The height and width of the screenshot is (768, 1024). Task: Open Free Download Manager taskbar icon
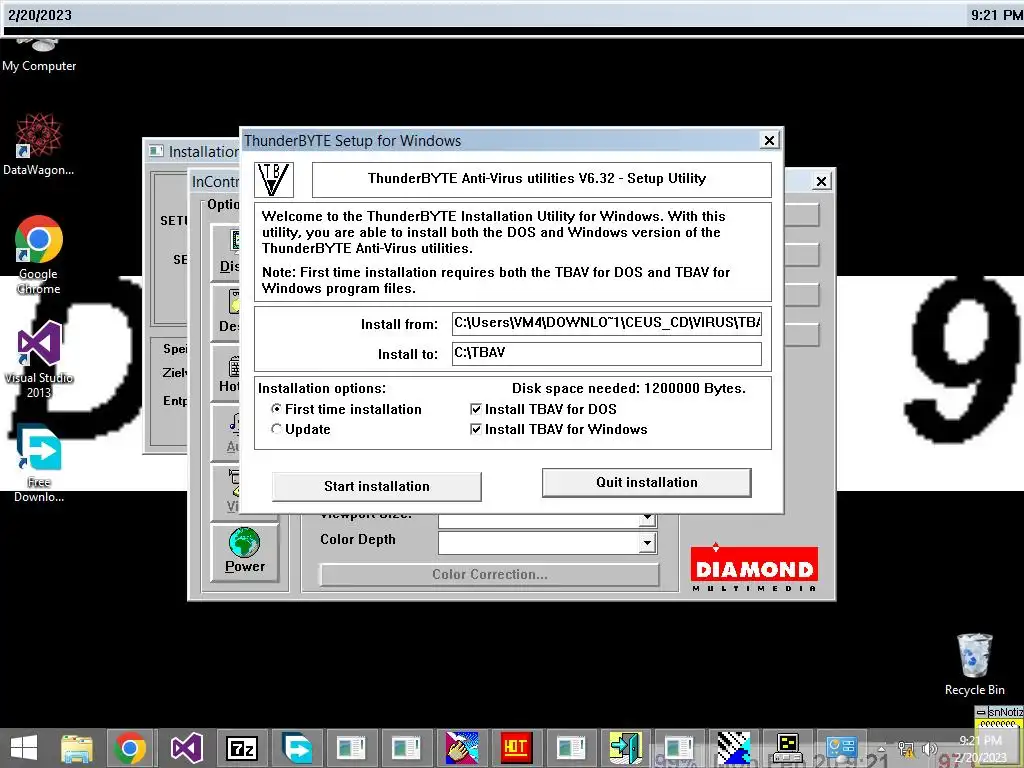click(296, 748)
